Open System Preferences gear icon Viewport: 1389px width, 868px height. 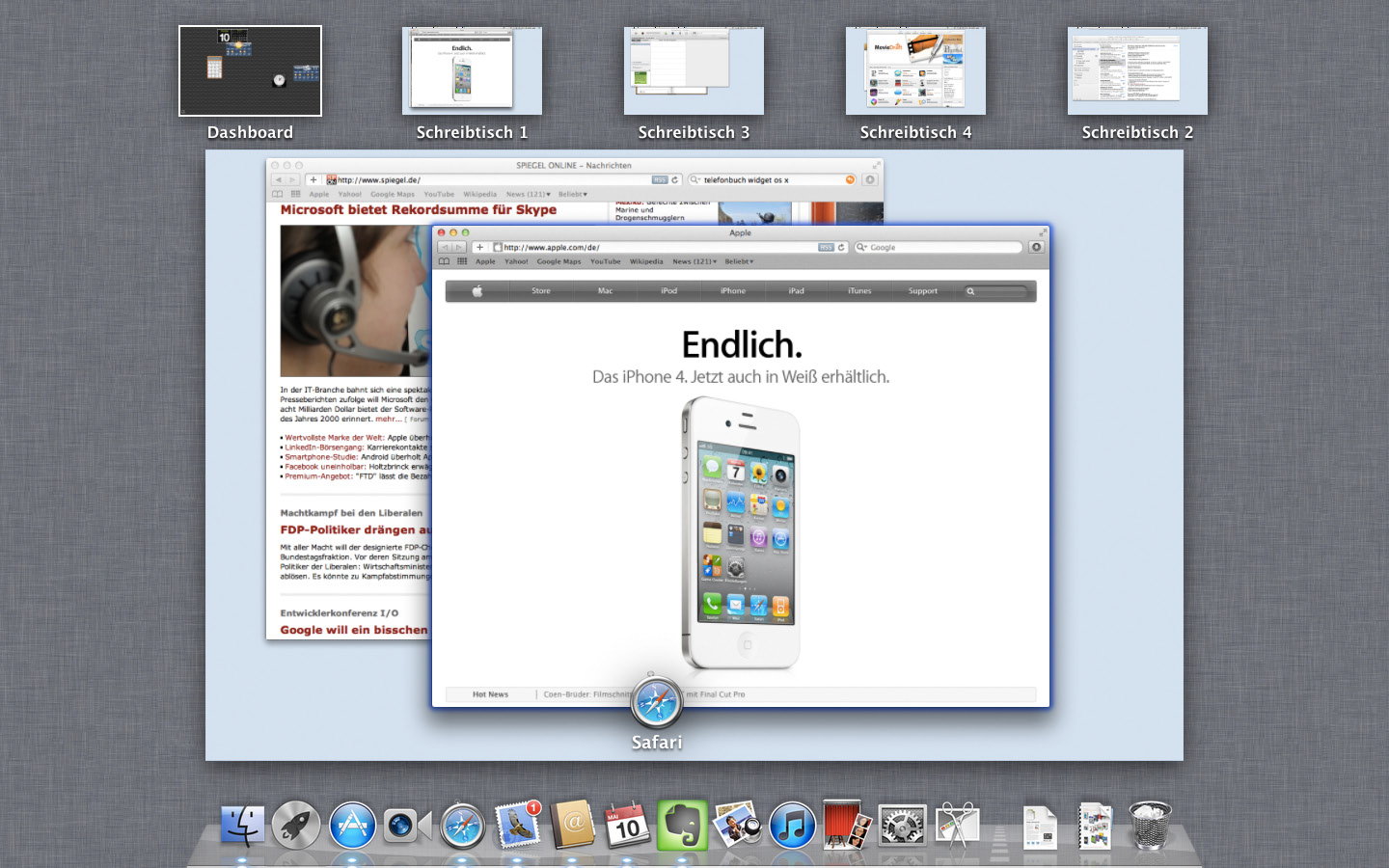coord(903,827)
